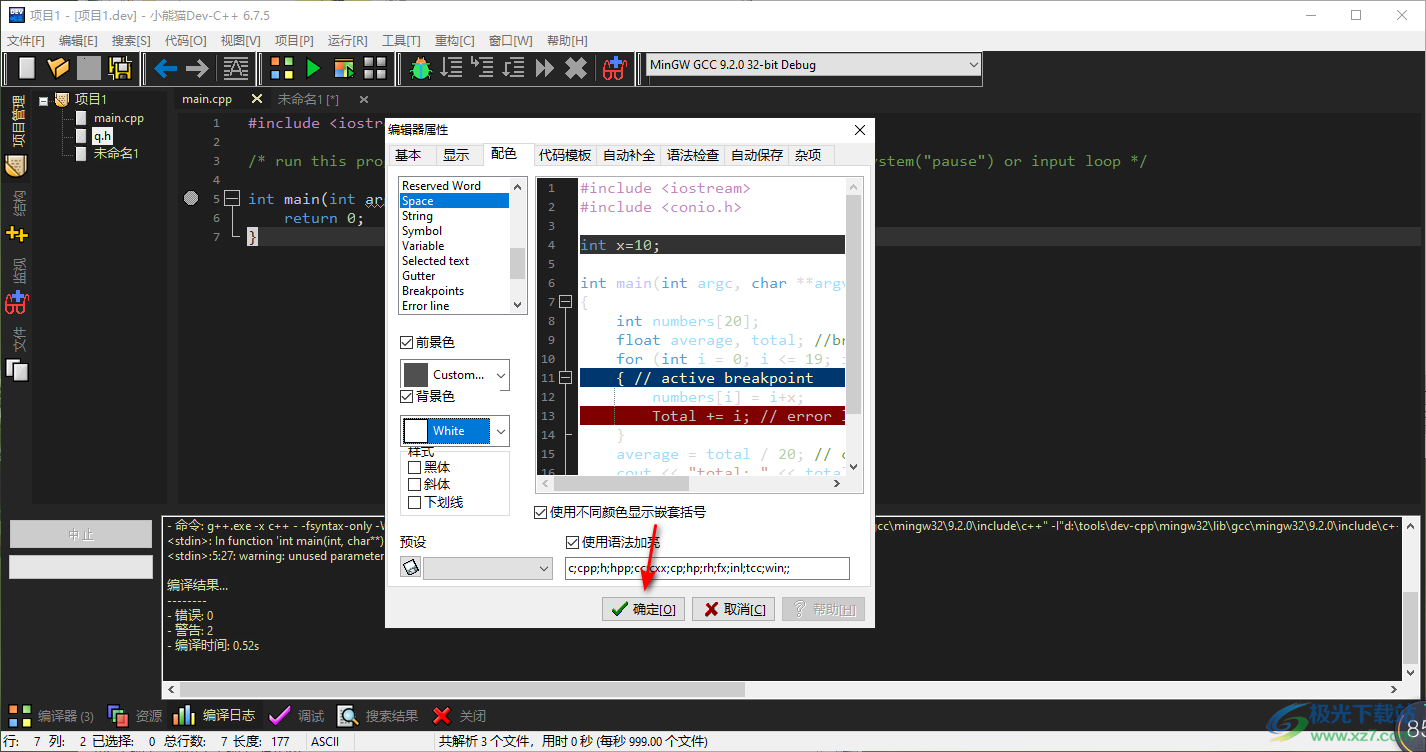The height and width of the screenshot is (752, 1426).
Task: Click the Reformat code toolbar icon
Action: 236,68
